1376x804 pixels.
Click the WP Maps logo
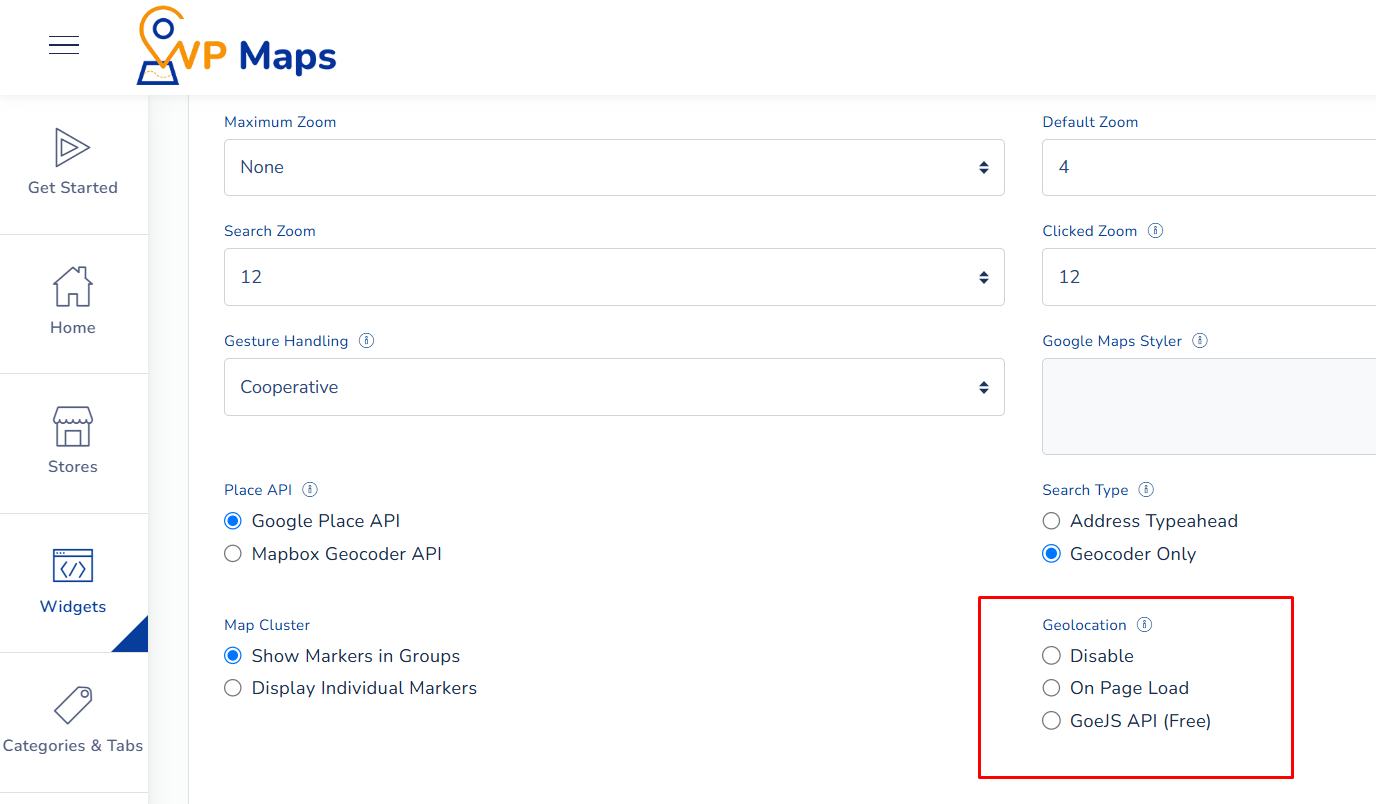pos(235,46)
